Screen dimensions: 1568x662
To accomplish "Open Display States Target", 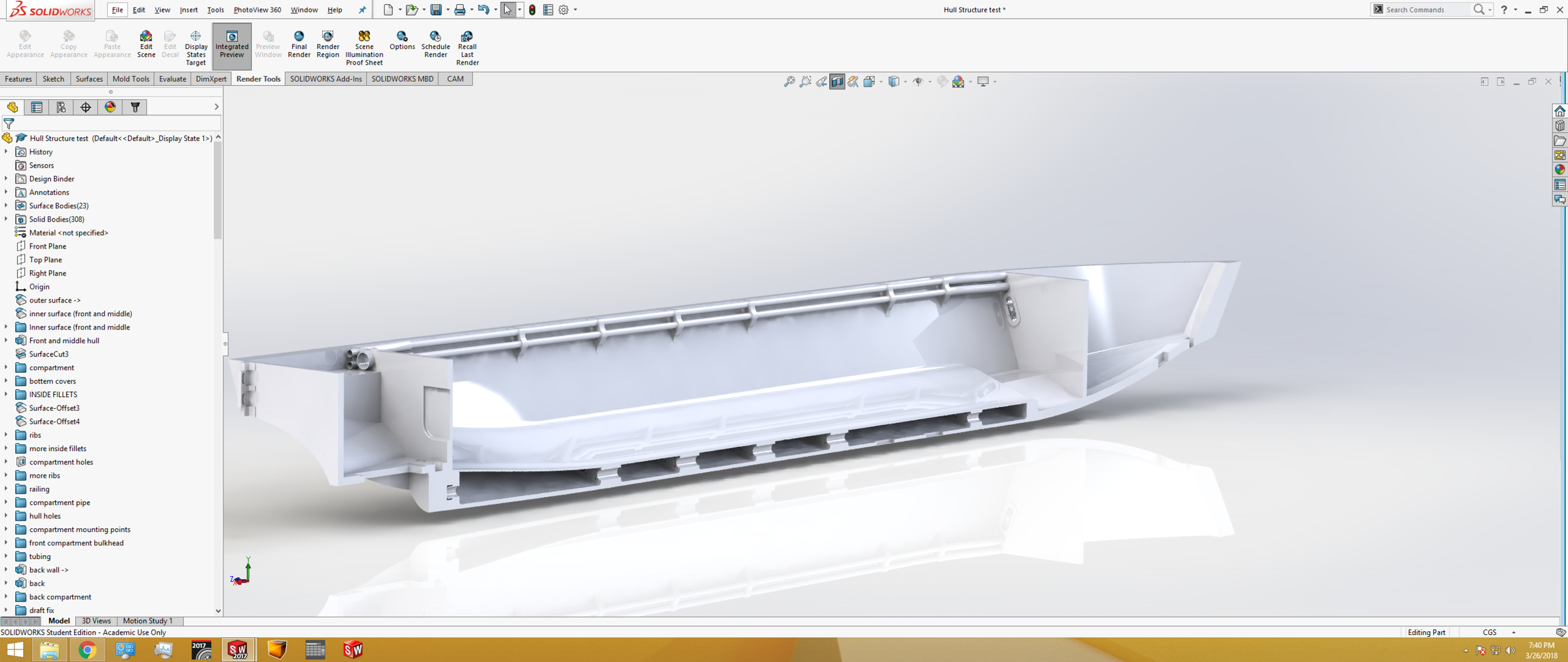I will point(196,48).
